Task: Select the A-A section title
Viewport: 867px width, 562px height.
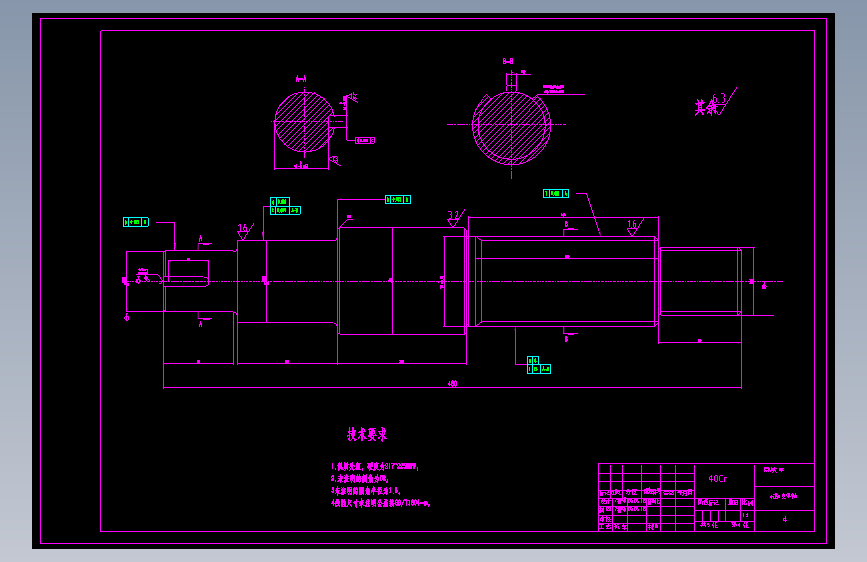Action: tap(301, 79)
